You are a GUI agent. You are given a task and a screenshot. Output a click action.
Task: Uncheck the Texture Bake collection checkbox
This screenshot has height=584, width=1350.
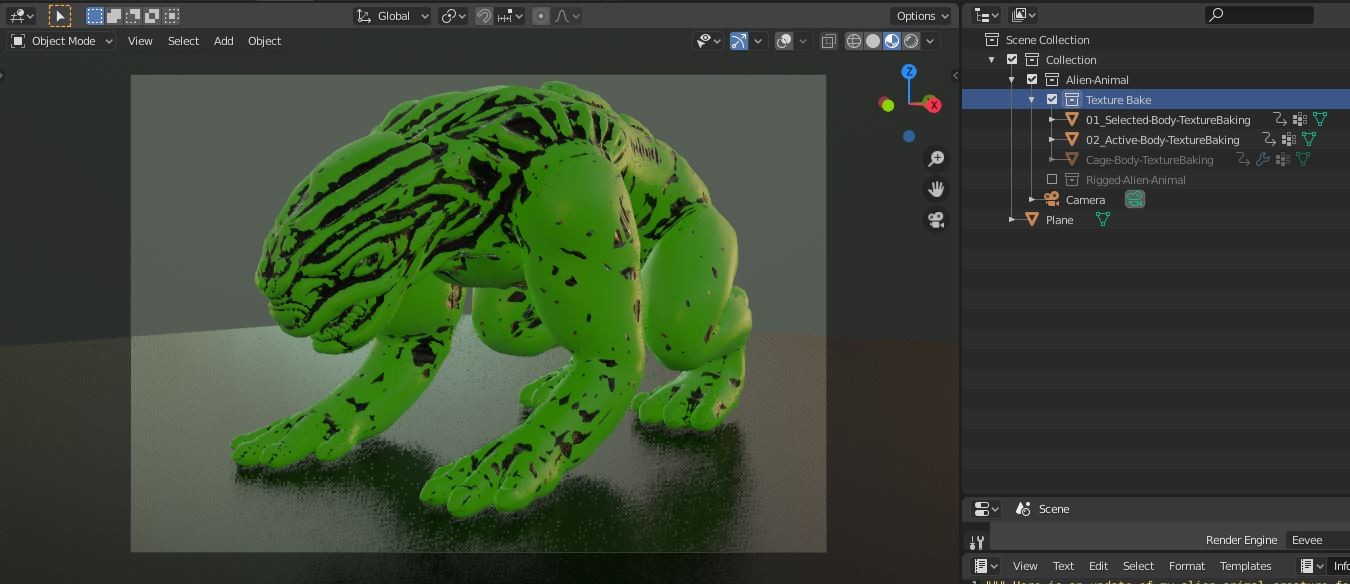point(1050,99)
